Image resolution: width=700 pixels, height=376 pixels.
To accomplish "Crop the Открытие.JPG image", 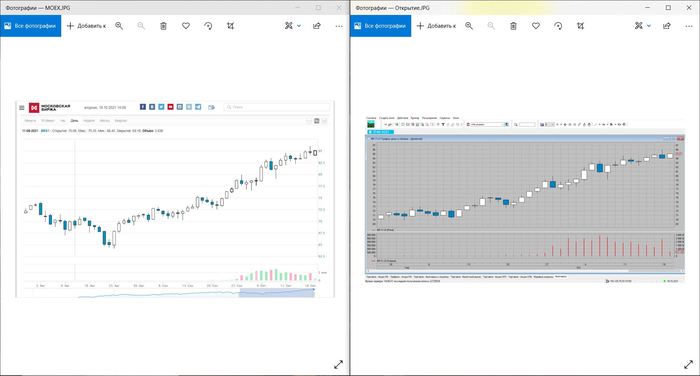I will pyautogui.click(x=580, y=26).
